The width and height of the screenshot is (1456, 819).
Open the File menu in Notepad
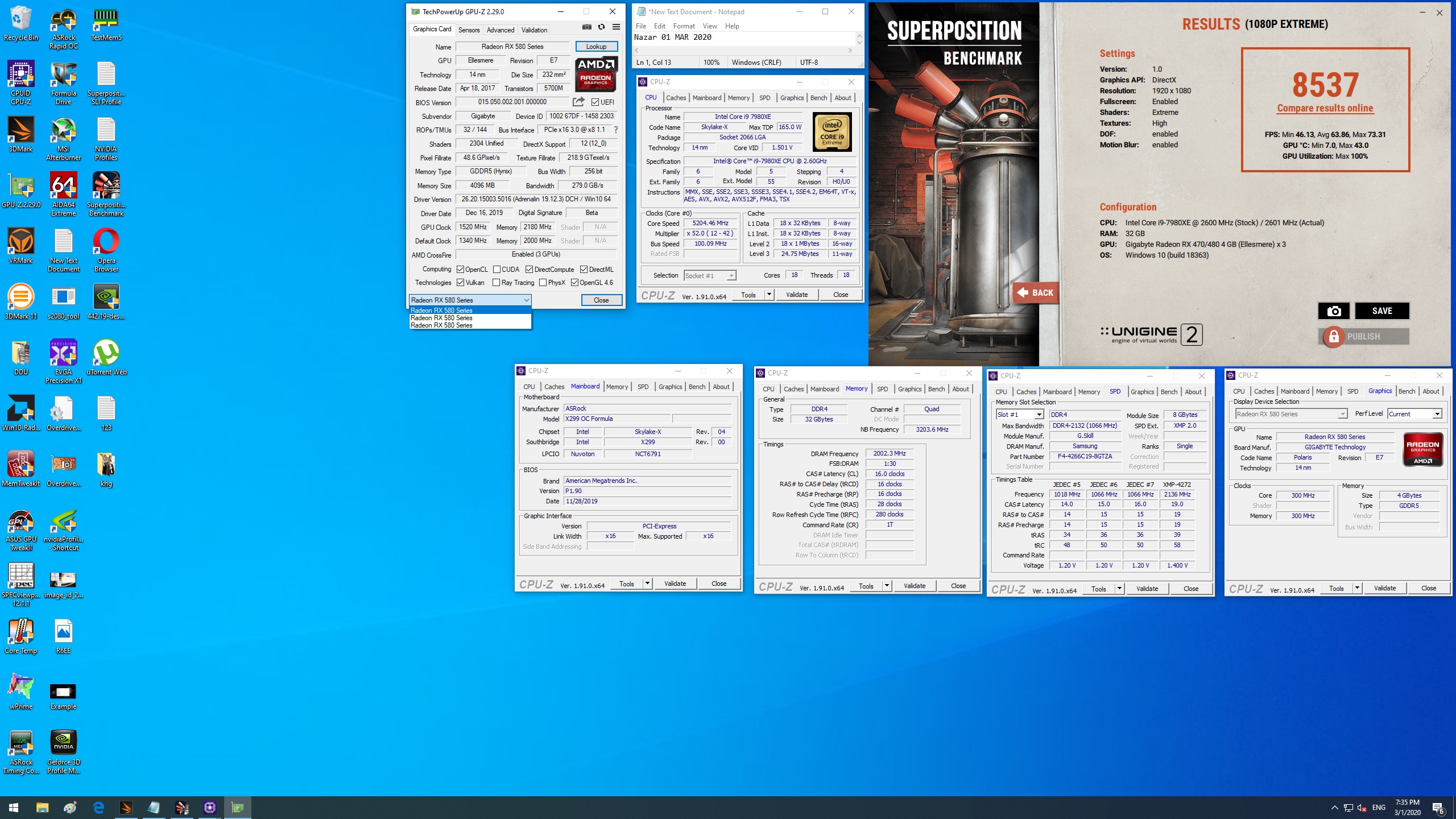[x=641, y=26]
